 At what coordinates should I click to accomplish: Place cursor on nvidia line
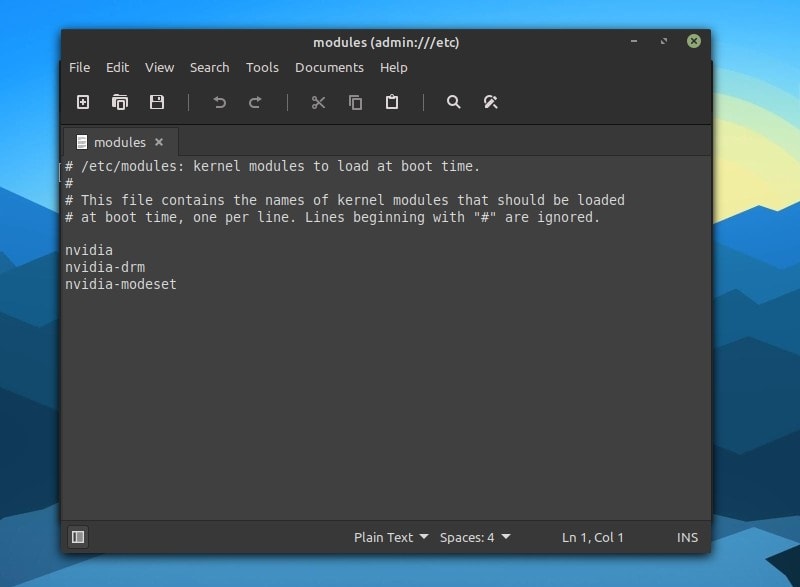[x=89, y=250]
